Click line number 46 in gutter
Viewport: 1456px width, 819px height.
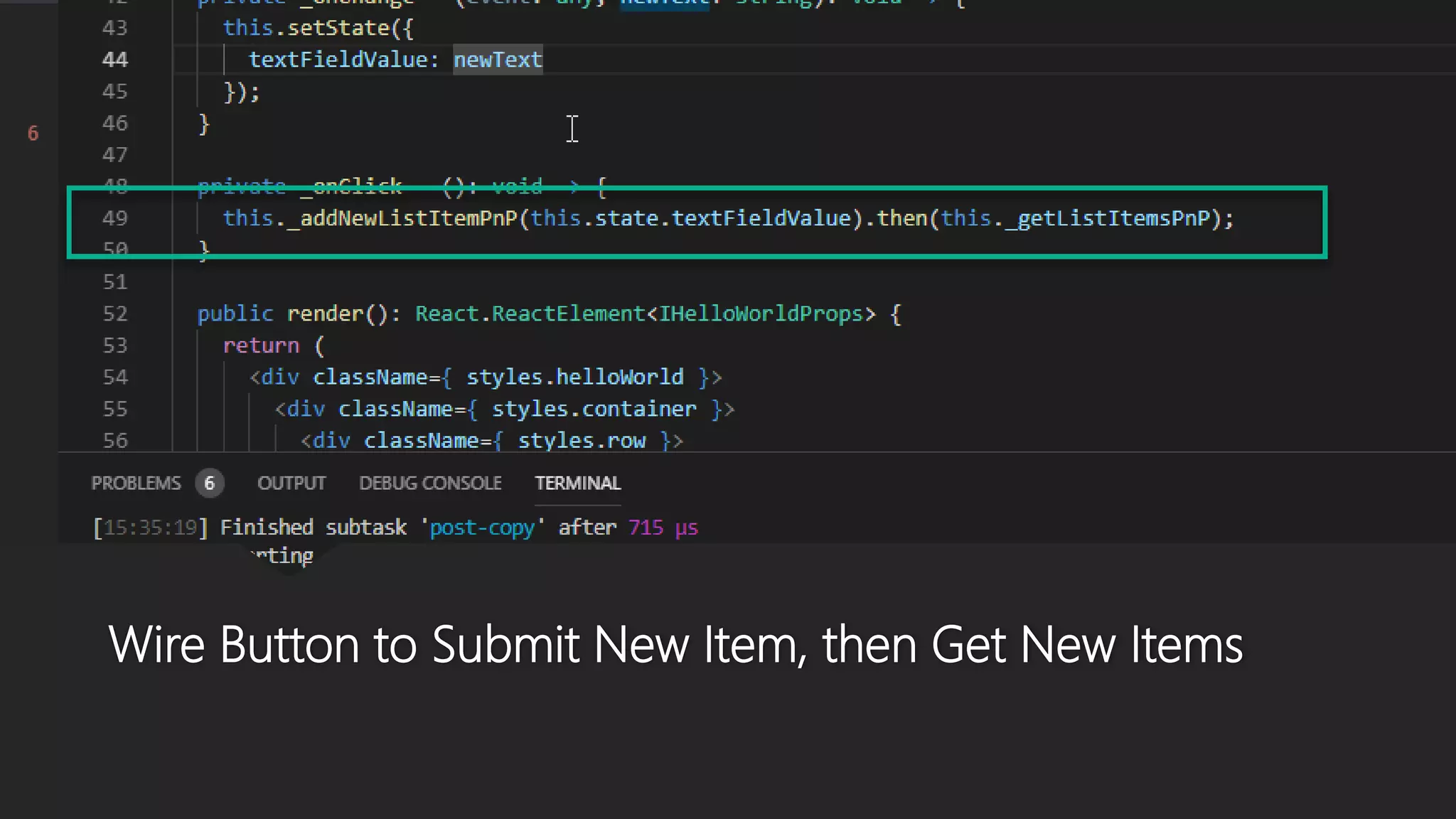pos(115,123)
